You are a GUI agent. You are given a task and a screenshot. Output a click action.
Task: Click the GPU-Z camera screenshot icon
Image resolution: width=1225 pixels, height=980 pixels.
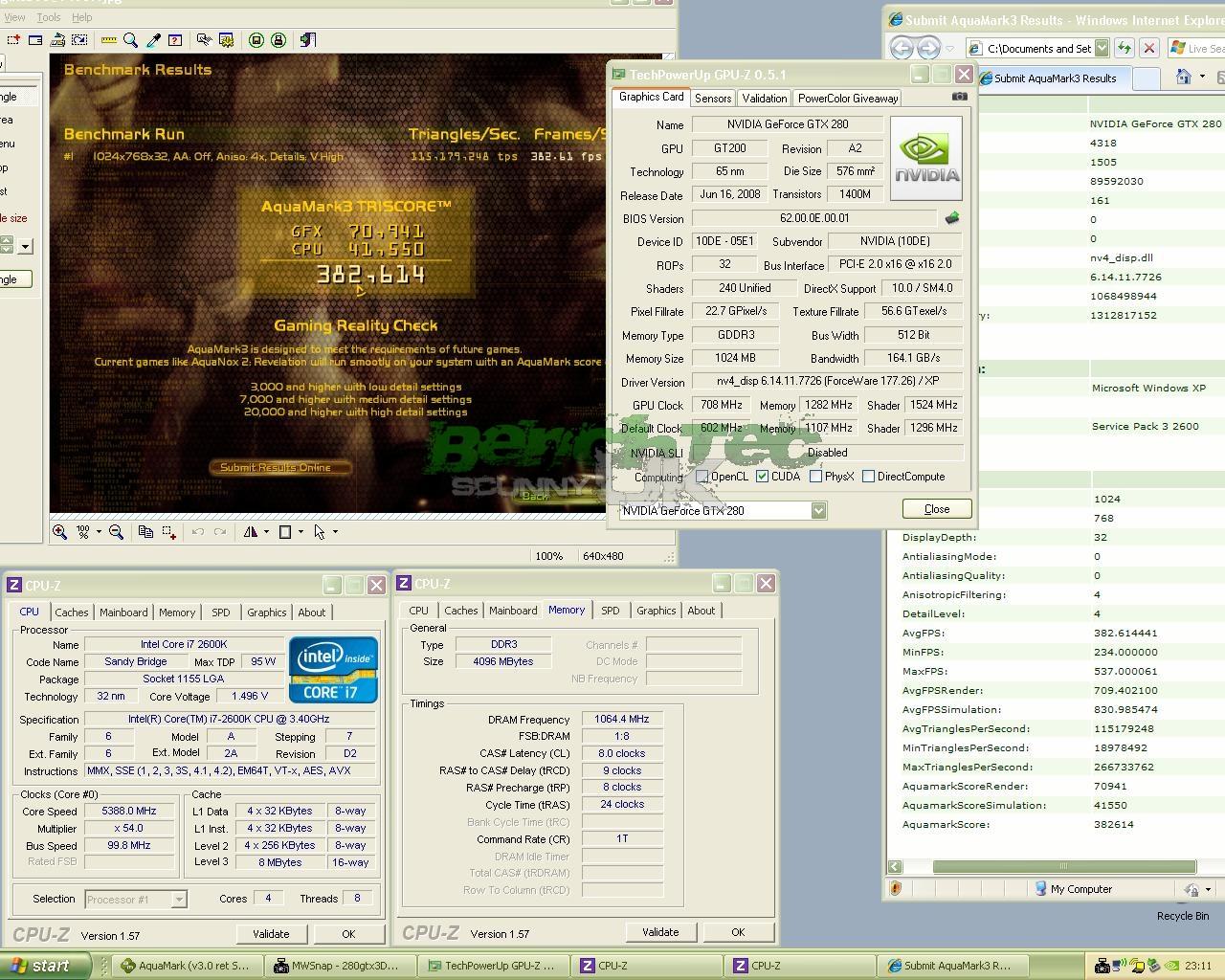pos(960,97)
